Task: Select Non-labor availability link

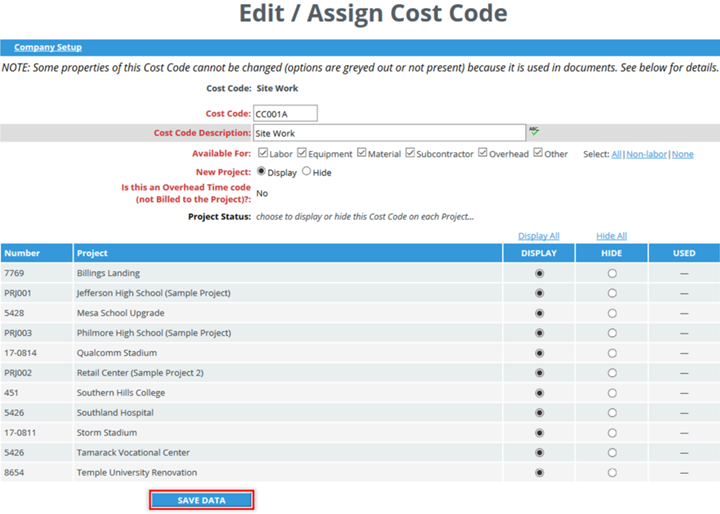Action: (x=647, y=154)
